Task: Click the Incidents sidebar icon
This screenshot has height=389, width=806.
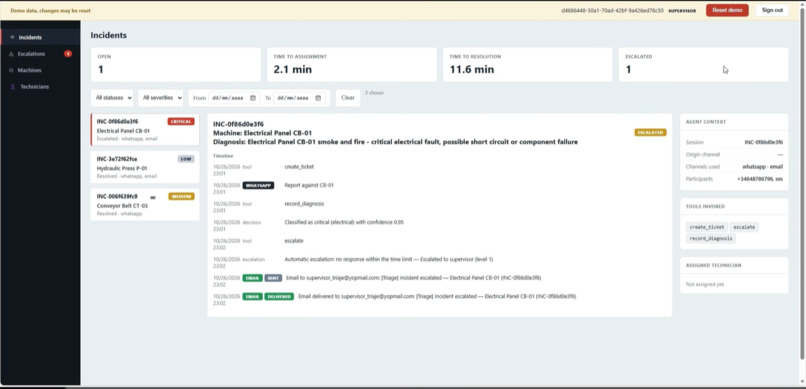Action: 12,38
